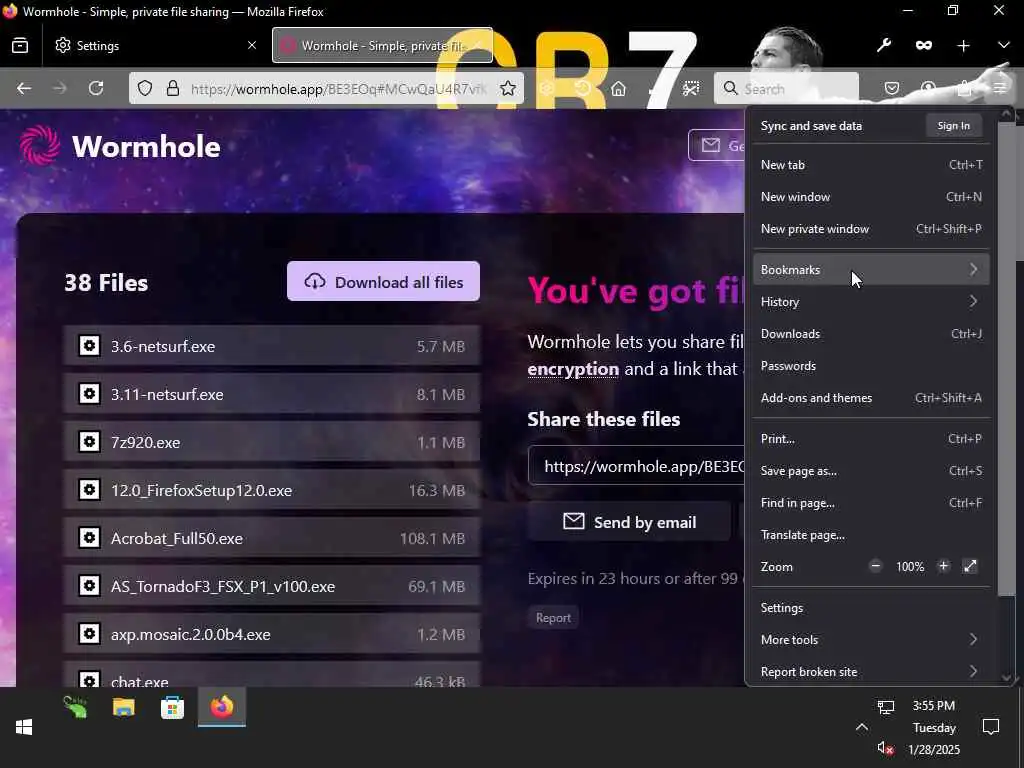
Task: Click file icon next to 7z920.exe
Action: [89, 441]
